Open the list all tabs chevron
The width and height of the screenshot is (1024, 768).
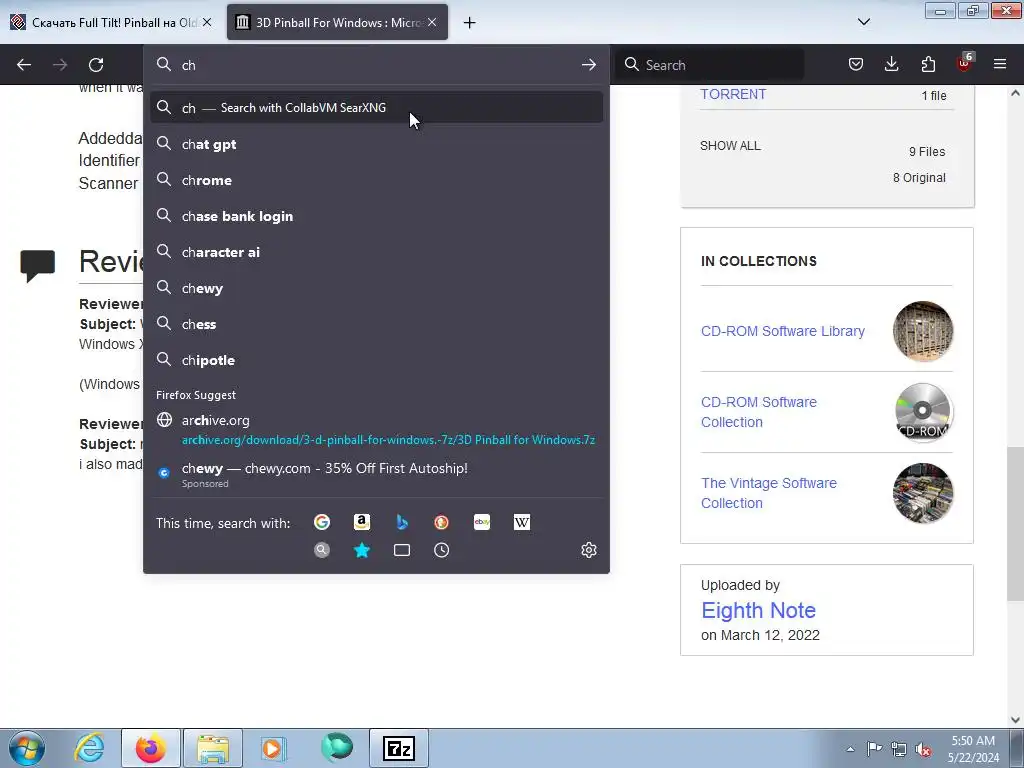point(863,22)
